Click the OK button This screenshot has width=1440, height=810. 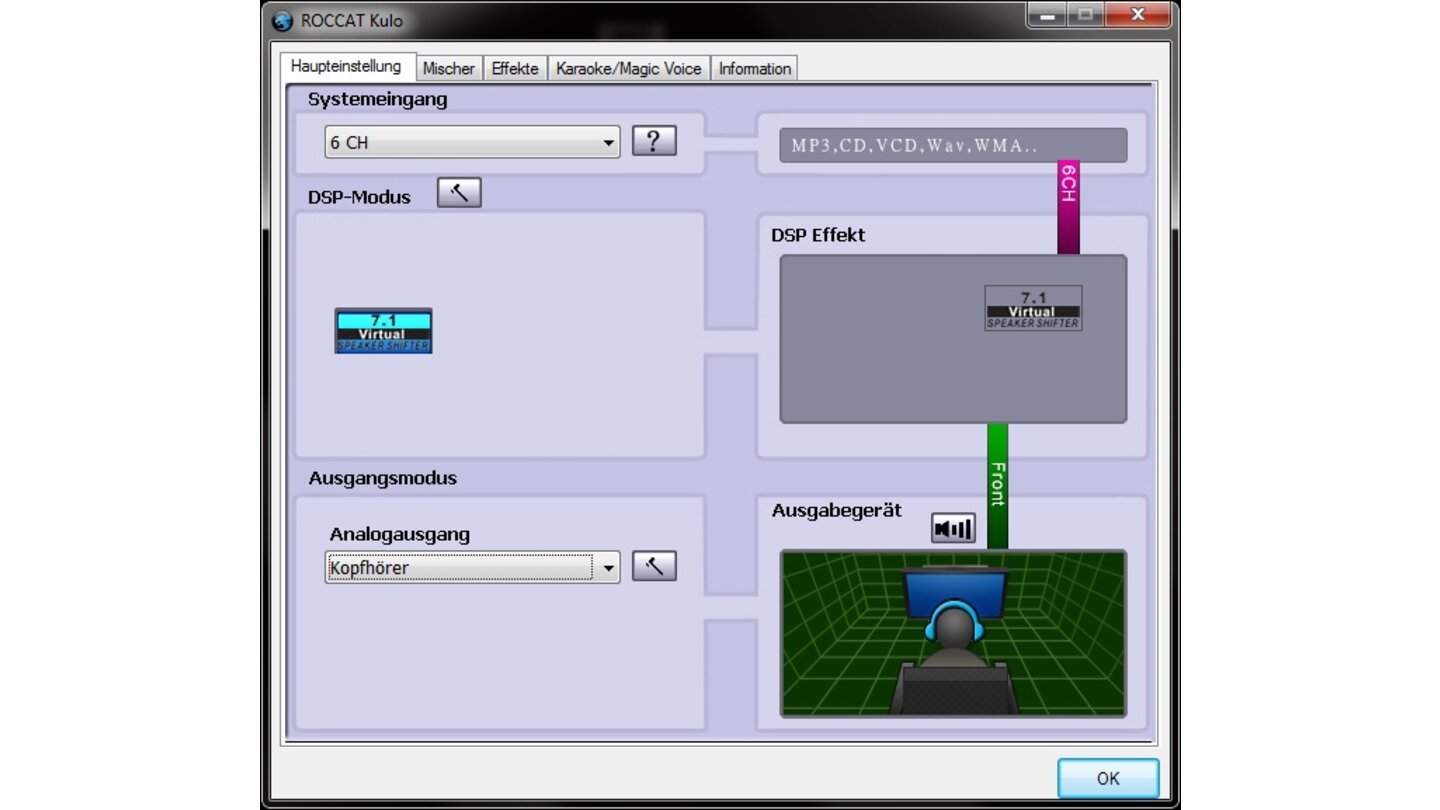(1108, 778)
